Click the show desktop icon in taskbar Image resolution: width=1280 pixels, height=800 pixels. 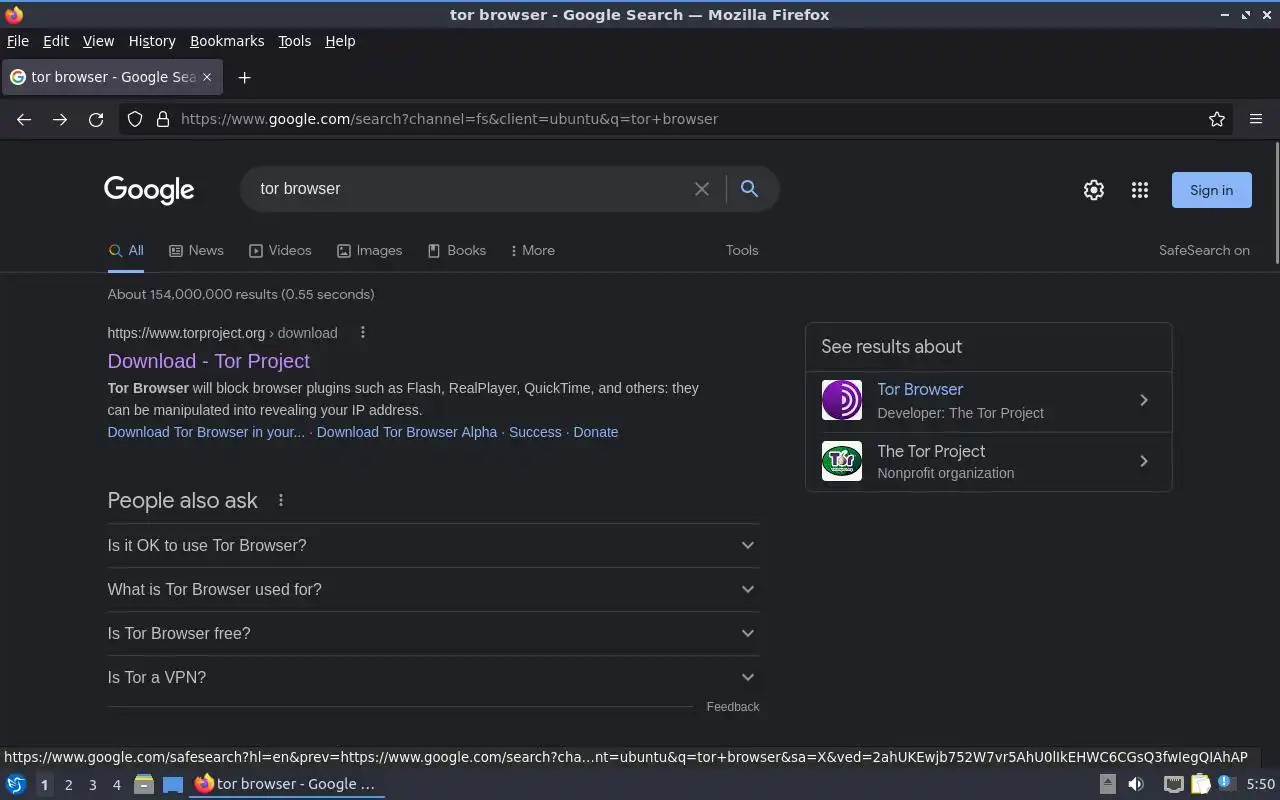(173, 784)
